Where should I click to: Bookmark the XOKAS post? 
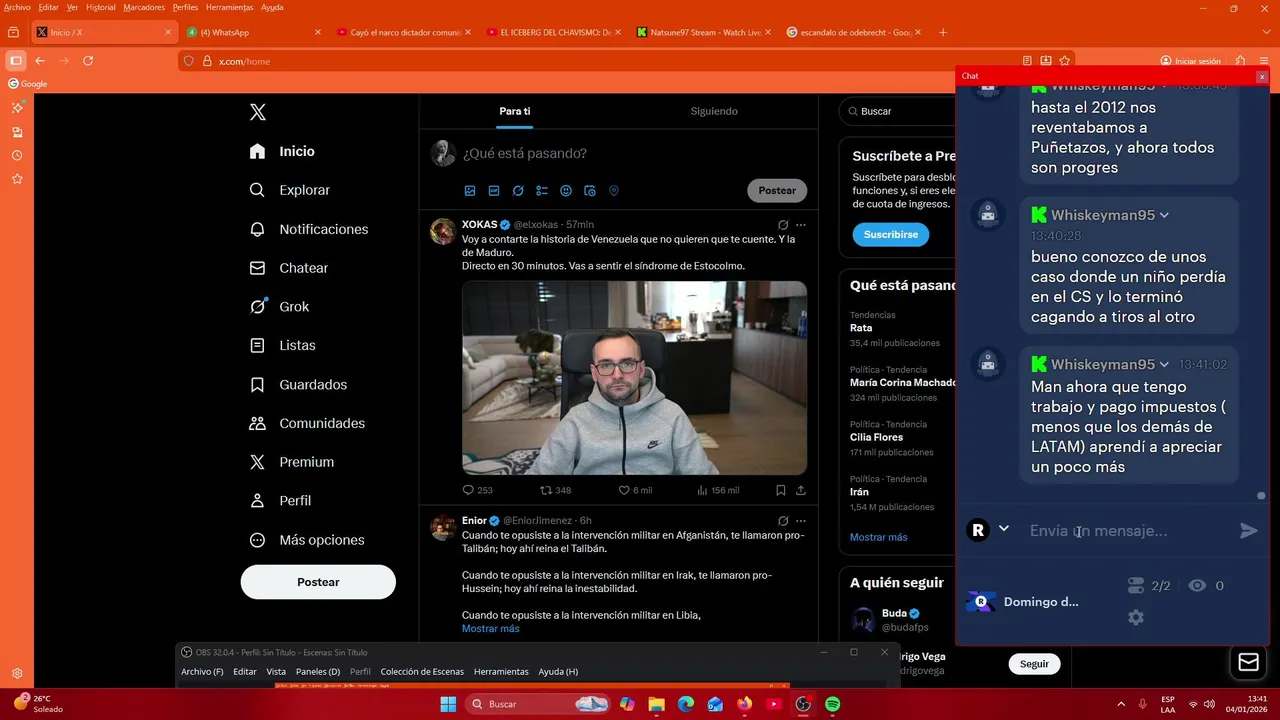tap(781, 490)
